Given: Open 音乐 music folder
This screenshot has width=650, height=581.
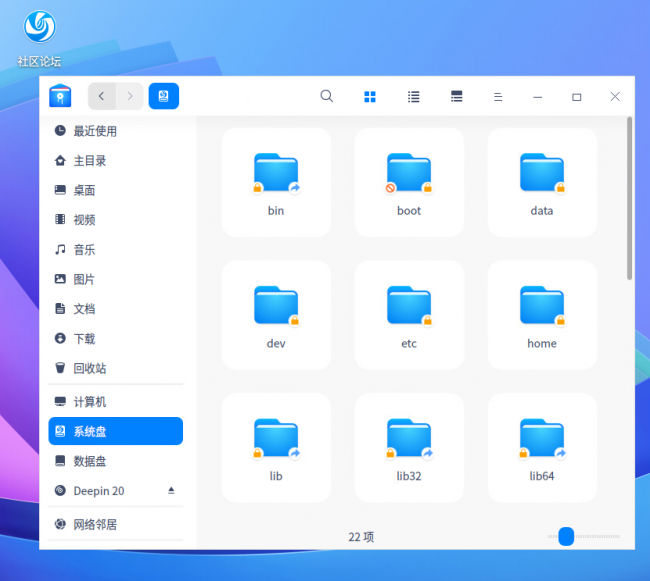Looking at the screenshot, I should [116, 249].
